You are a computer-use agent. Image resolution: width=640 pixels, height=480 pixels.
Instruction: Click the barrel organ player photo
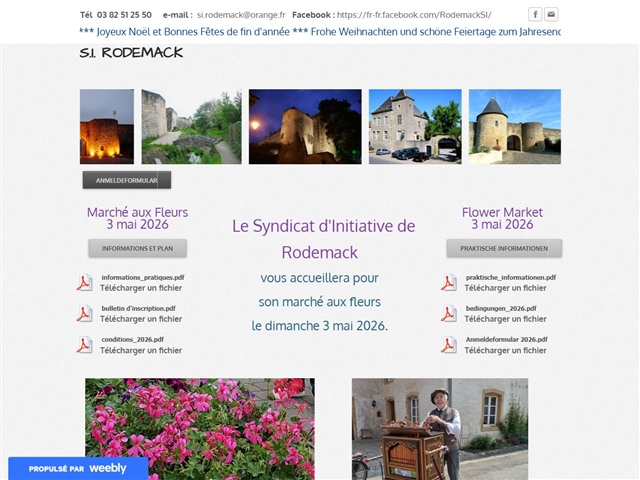pyautogui.click(x=440, y=429)
